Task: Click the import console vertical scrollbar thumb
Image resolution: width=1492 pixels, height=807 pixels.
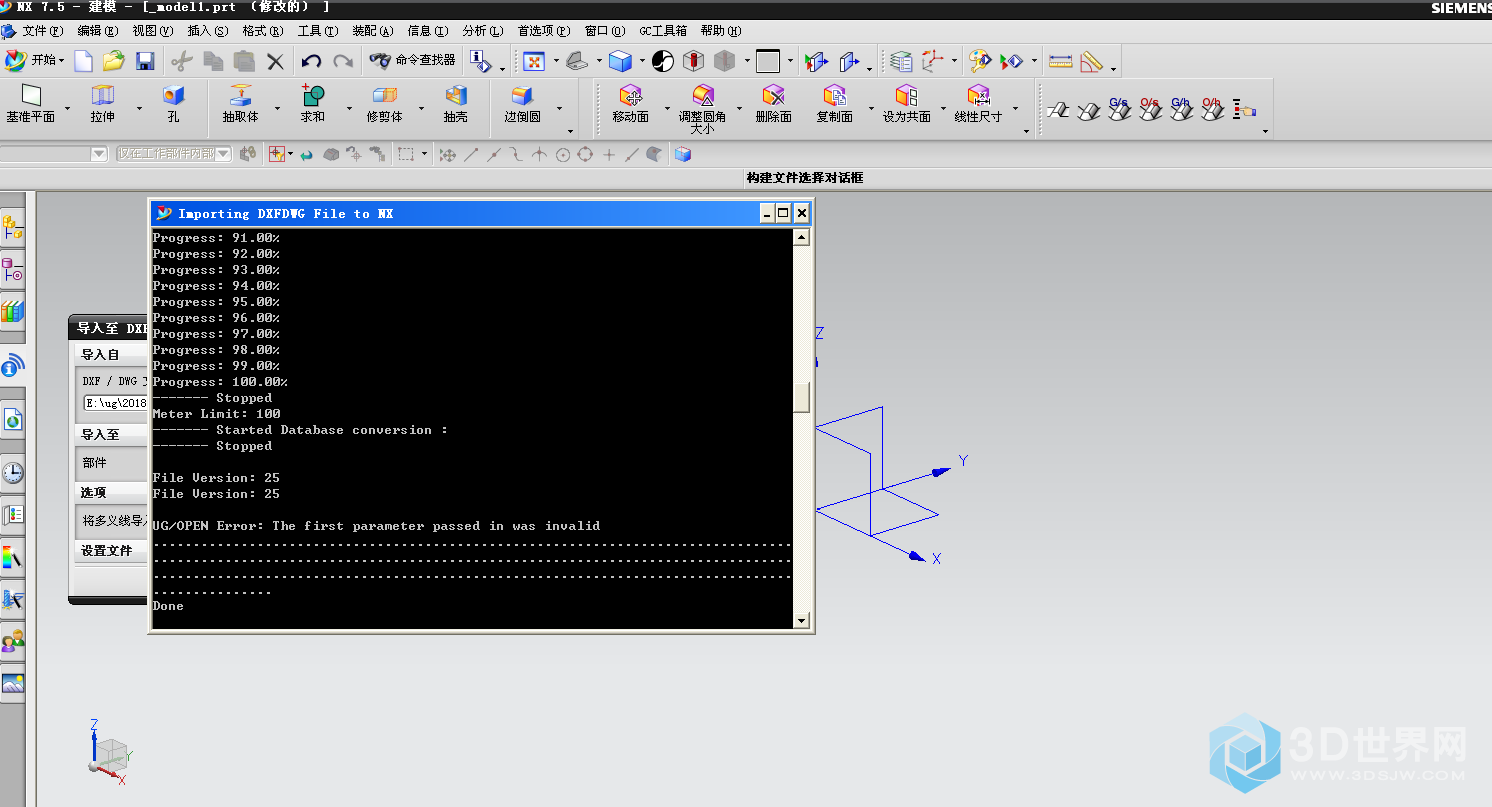Action: point(801,397)
